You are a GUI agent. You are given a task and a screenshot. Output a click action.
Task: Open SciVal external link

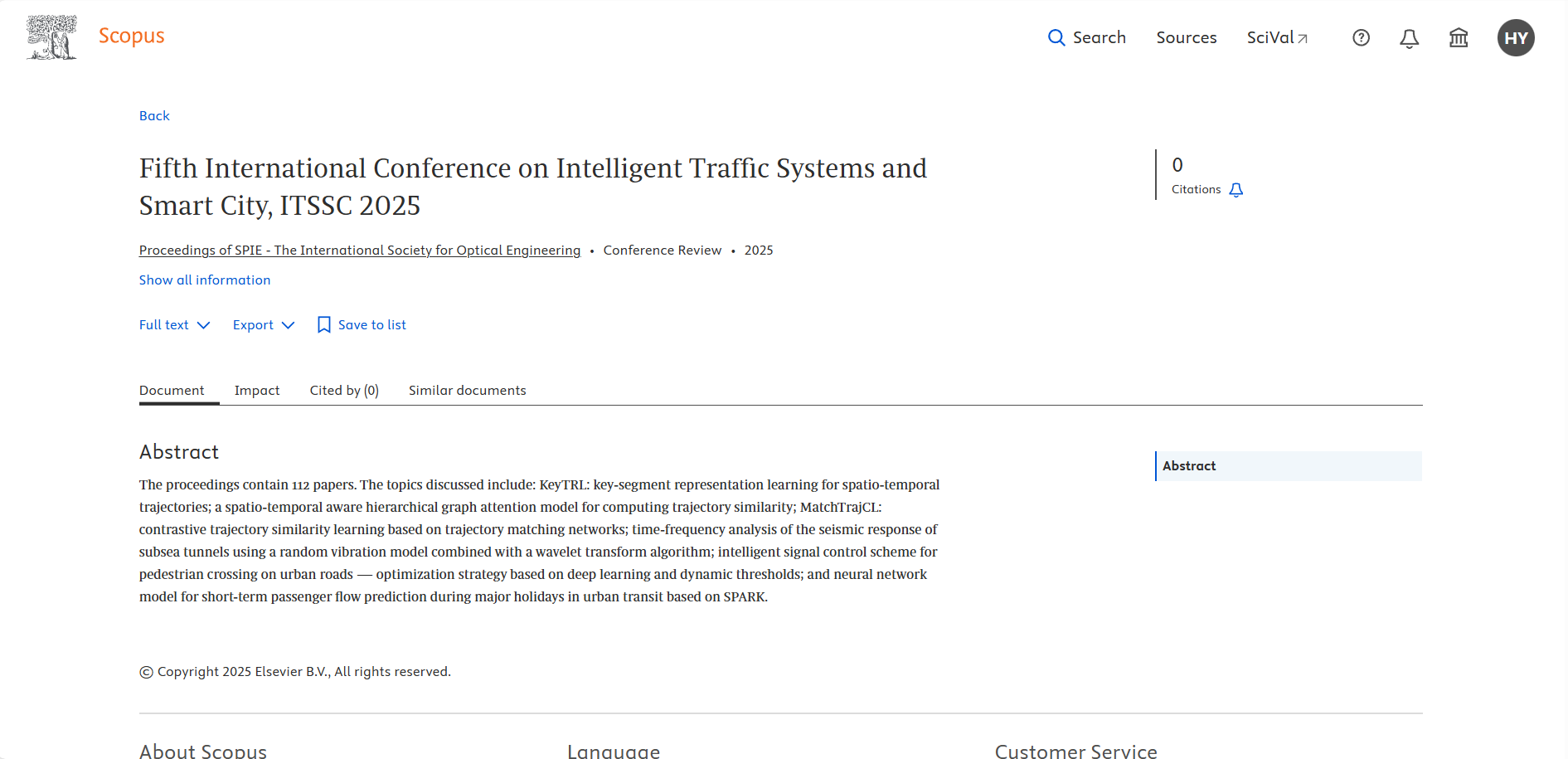click(x=1277, y=37)
